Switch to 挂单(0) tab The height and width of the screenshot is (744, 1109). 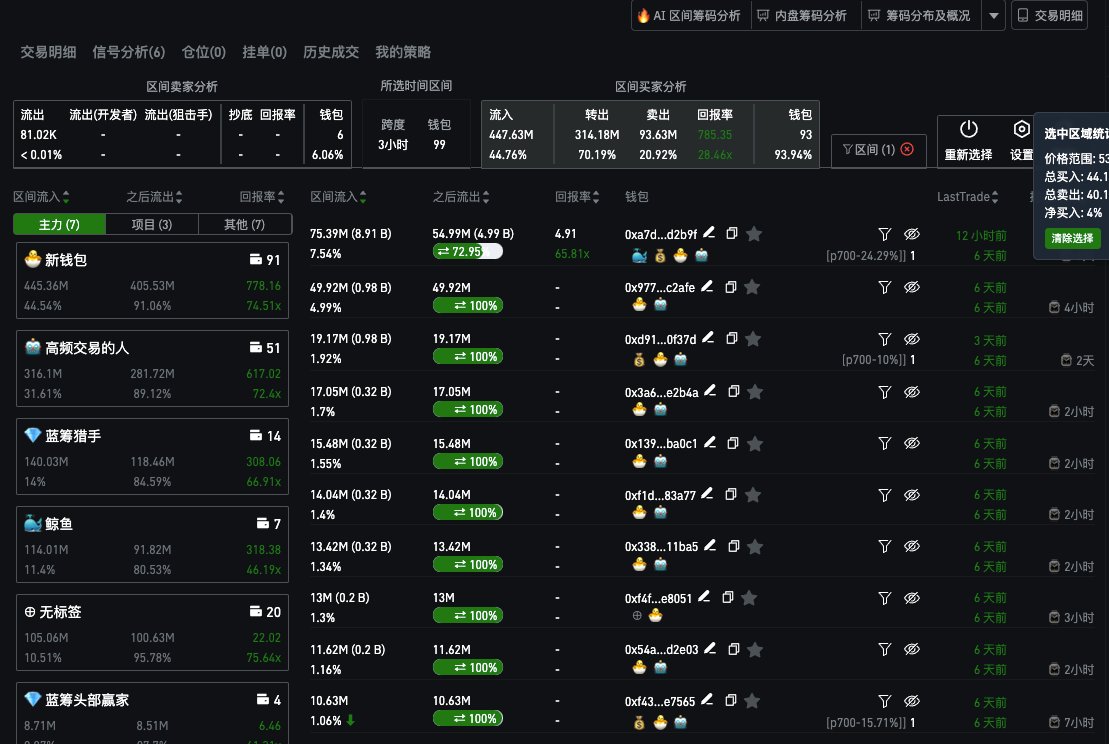[x=265, y=52]
